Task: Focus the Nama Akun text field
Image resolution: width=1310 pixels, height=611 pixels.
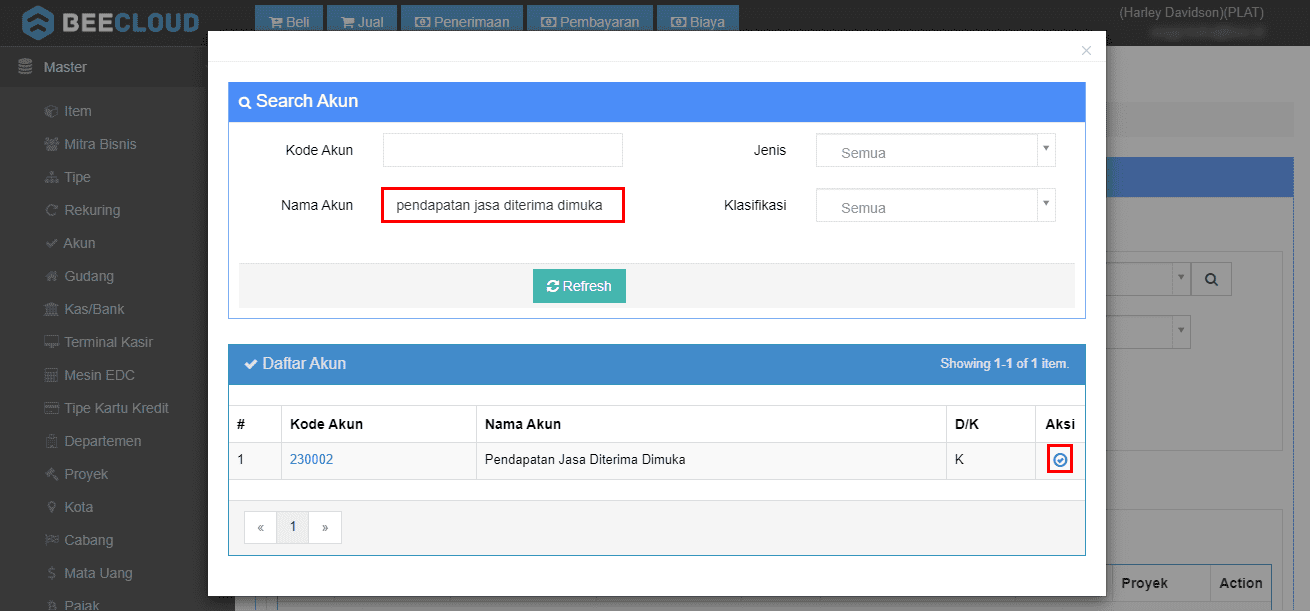Action: (502, 206)
